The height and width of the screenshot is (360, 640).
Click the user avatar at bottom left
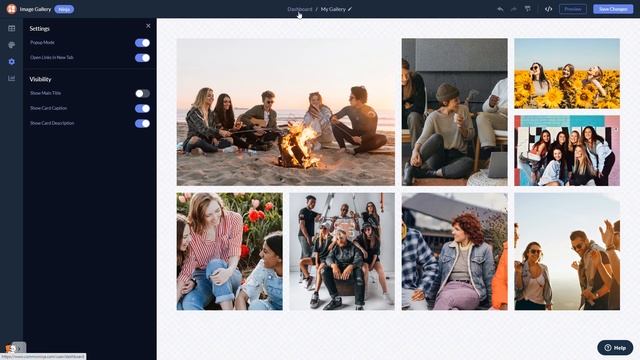pyautogui.click(x=11, y=349)
